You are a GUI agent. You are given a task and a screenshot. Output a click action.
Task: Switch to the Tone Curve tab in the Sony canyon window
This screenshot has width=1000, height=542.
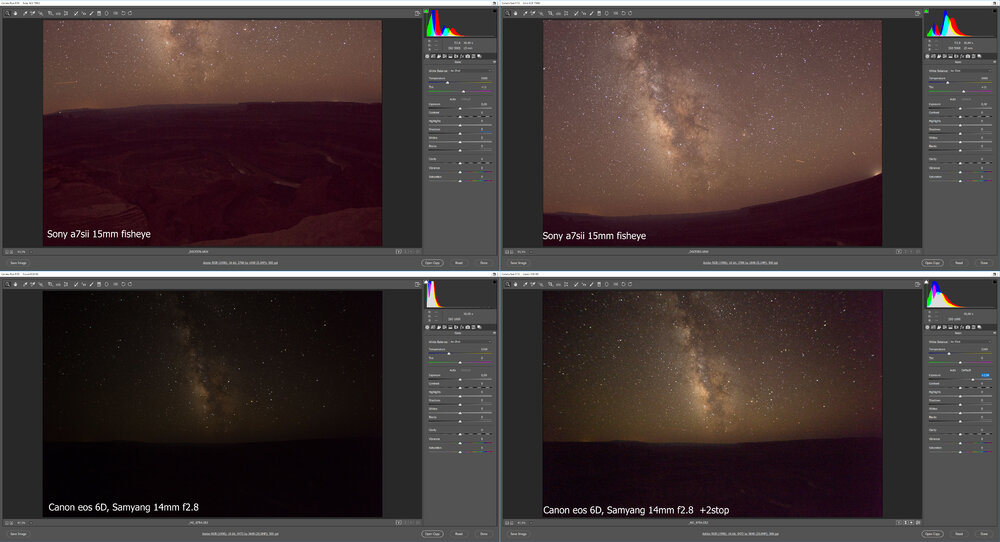[x=434, y=56]
